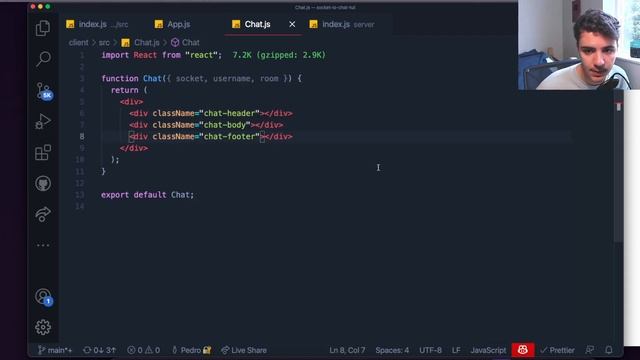The width and height of the screenshot is (640, 360).
Task: Click the Prettier status item
Action: click(557, 350)
